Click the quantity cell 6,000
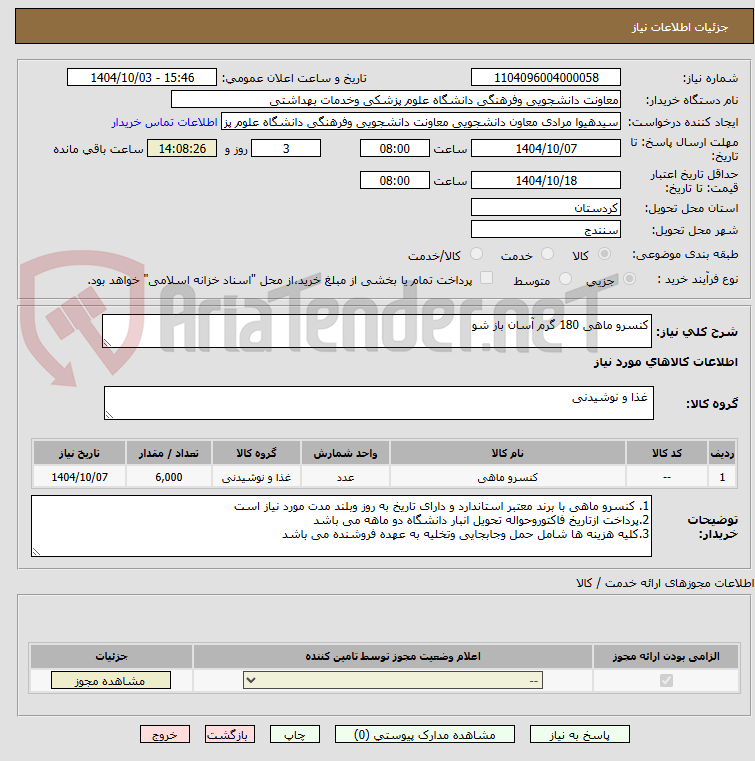This screenshot has width=755, height=761. click(169, 477)
